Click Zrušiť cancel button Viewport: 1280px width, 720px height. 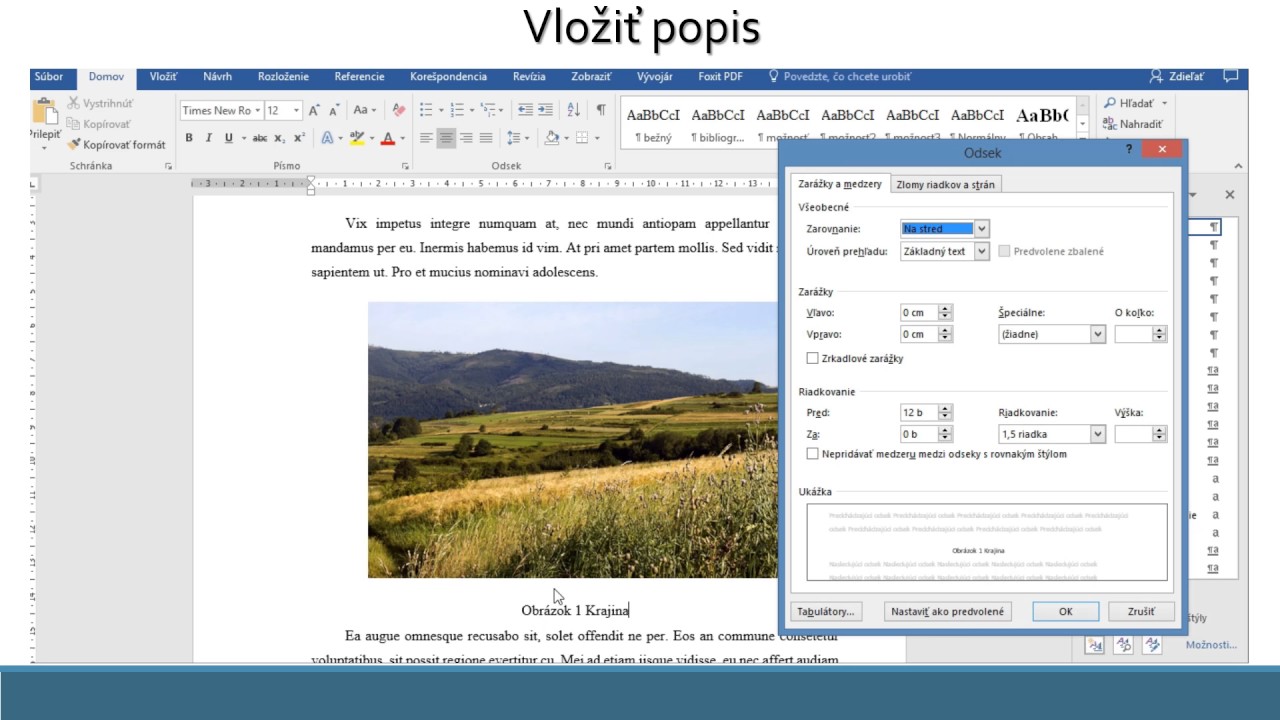pos(1141,611)
